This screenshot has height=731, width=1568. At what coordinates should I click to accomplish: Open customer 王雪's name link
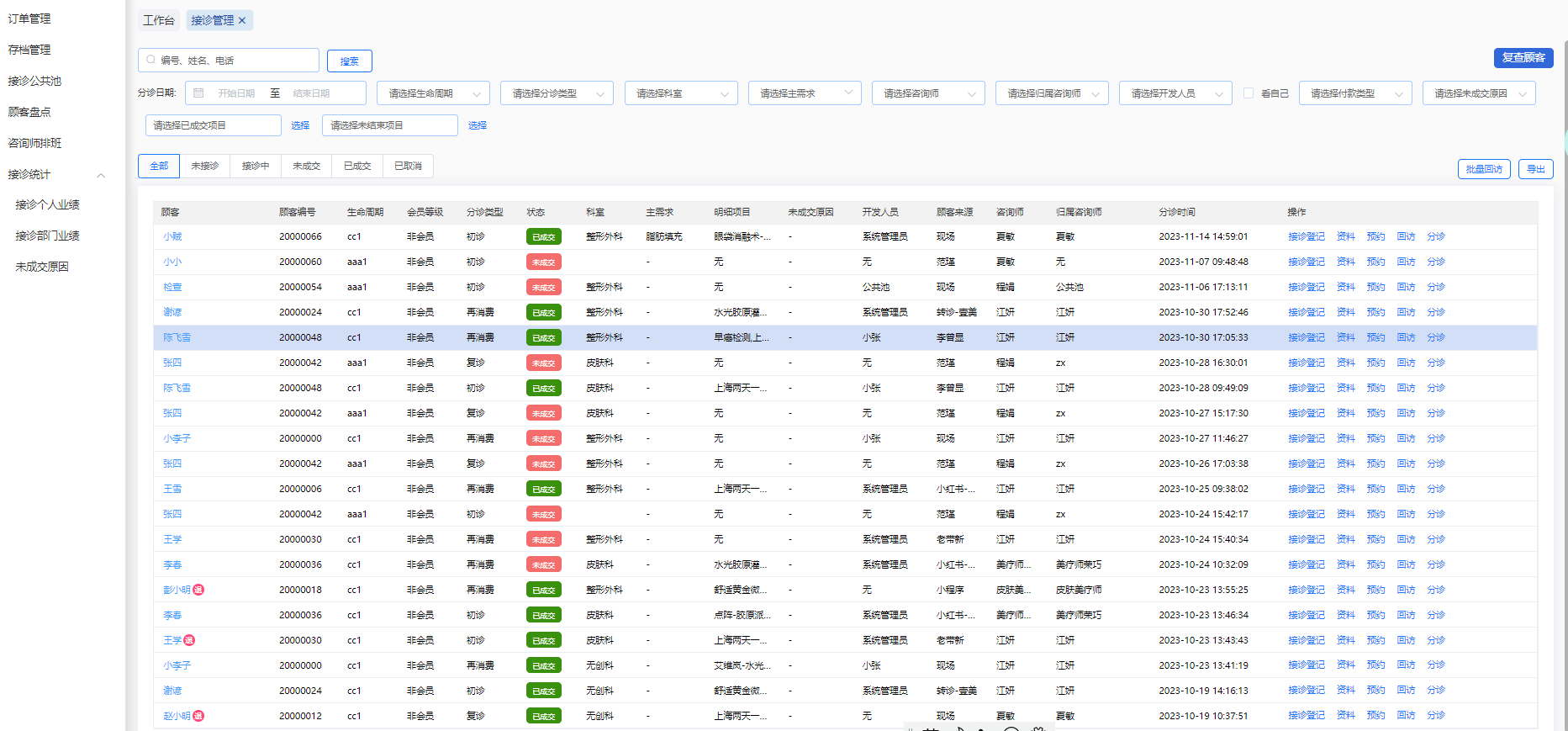(x=172, y=489)
